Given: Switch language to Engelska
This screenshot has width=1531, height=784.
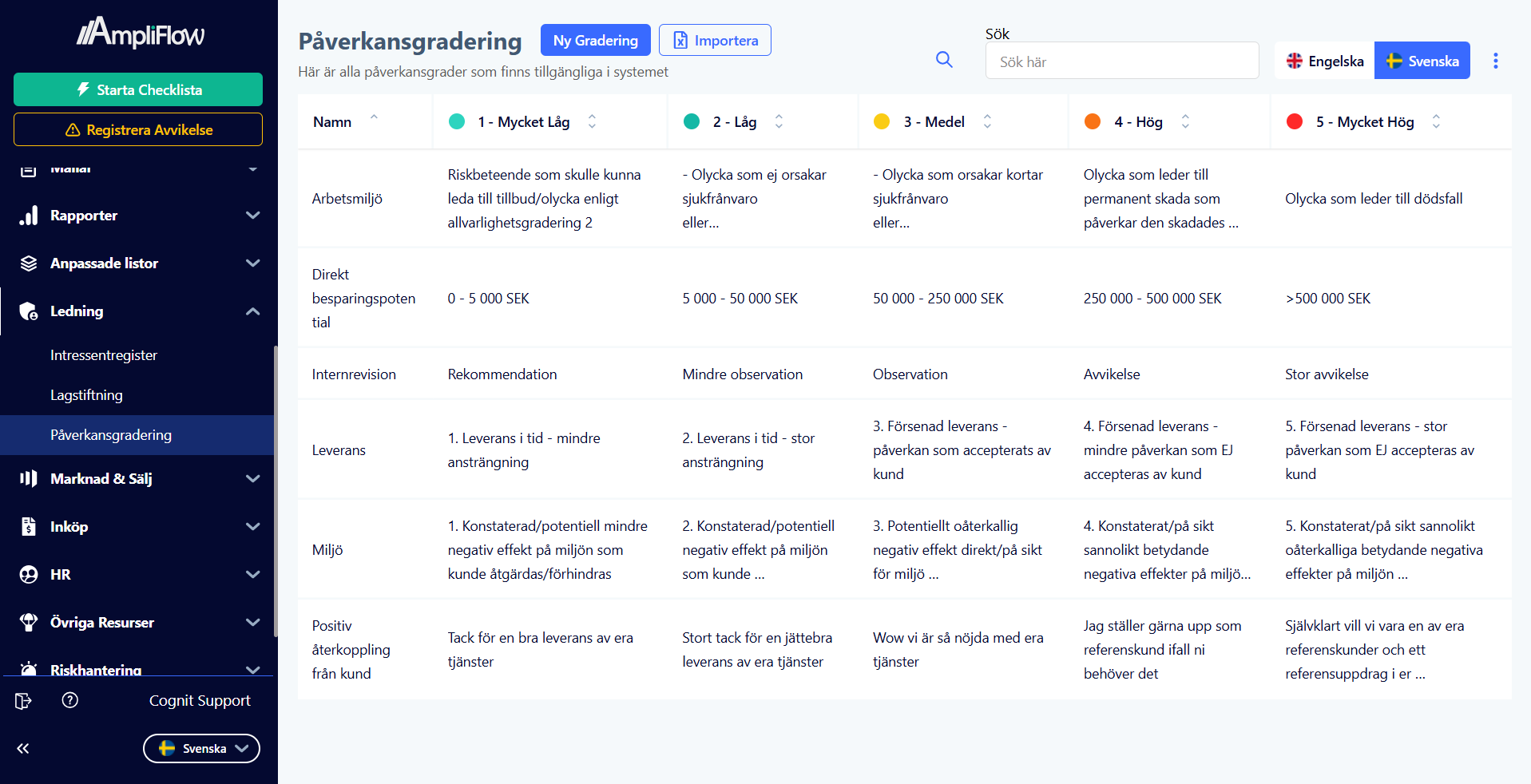Looking at the screenshot, I should tap(1324, 61).
